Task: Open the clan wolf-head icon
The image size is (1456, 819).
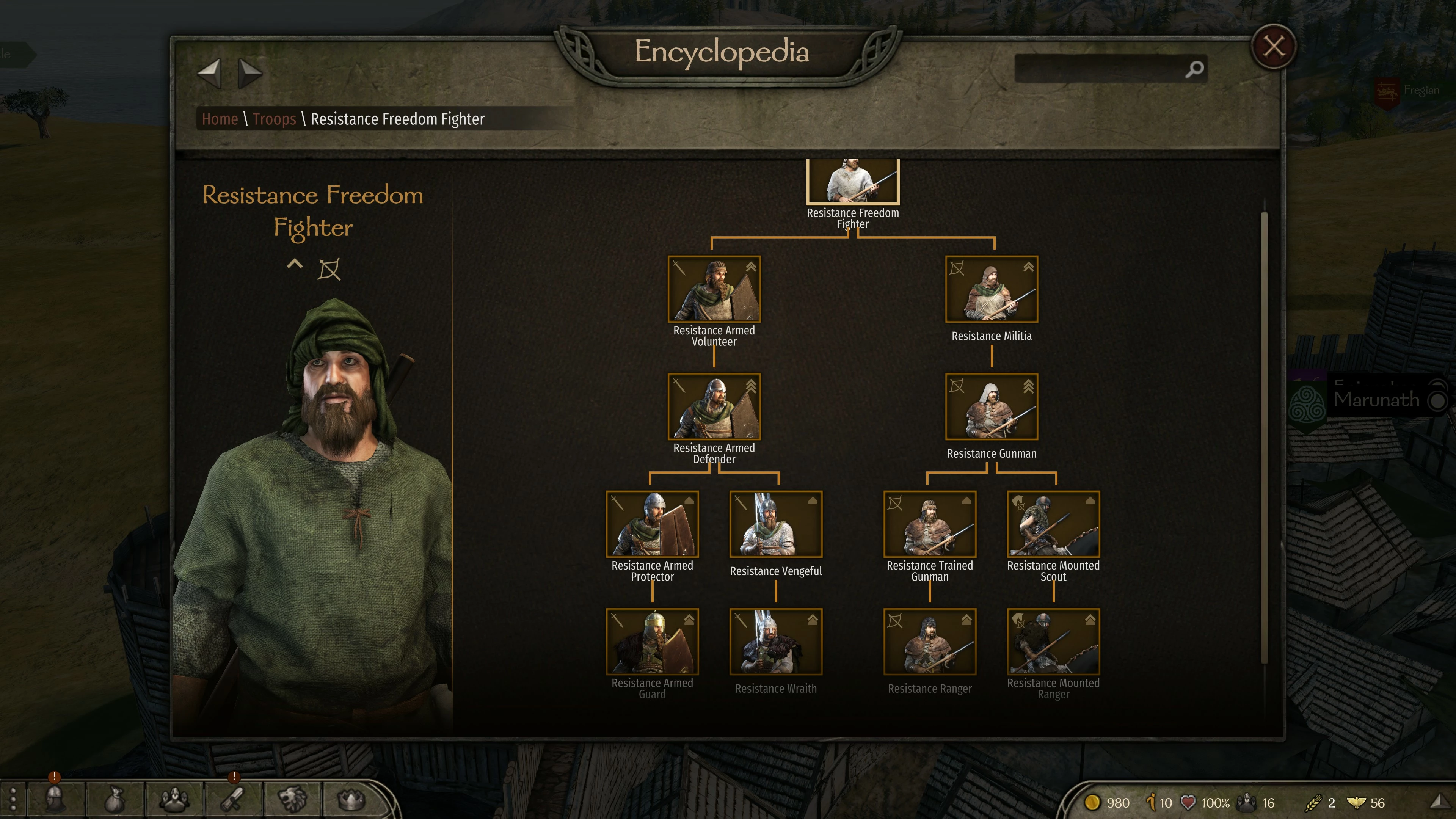Action: [292, 799]
